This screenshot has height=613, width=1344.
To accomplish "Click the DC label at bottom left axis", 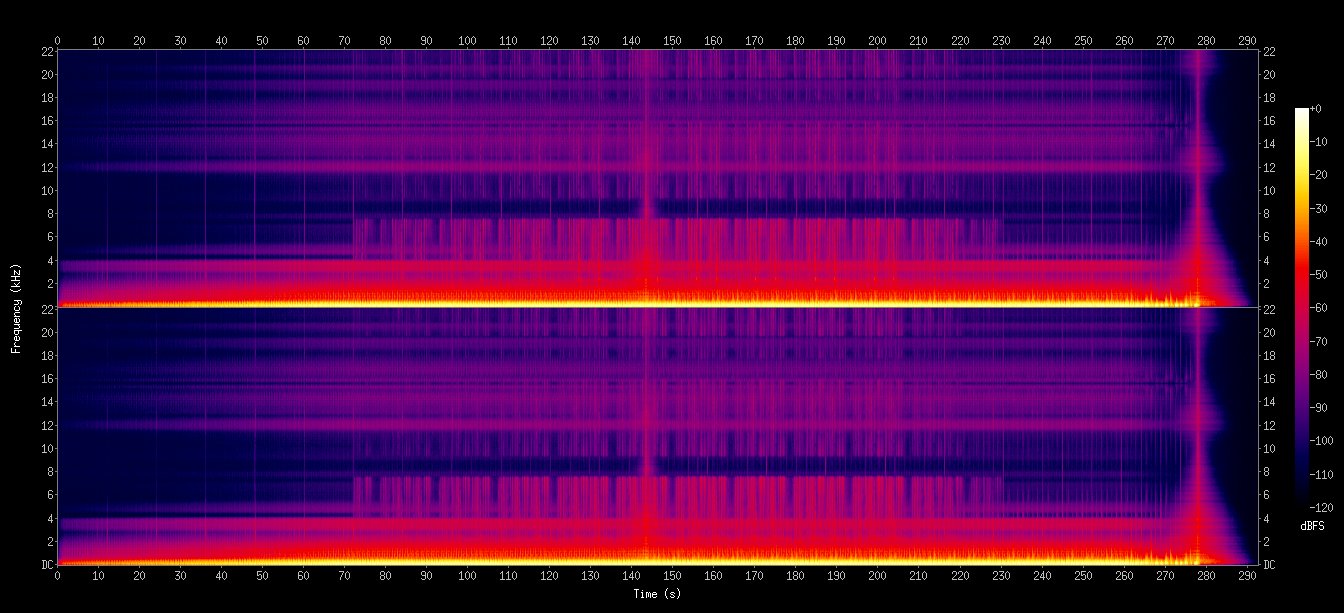I will pyautogui.click(x=47, y=565).
